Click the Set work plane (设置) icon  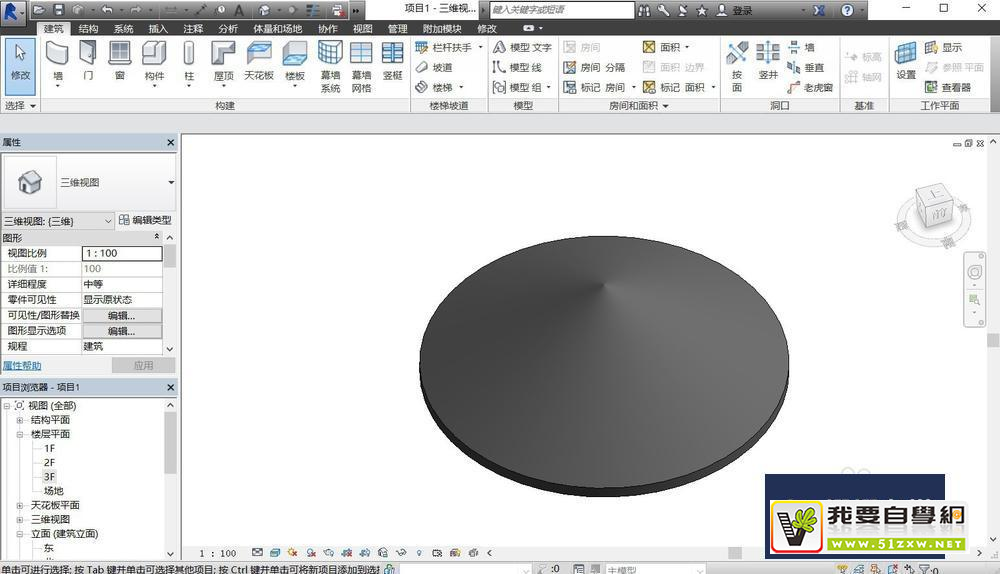906,61
